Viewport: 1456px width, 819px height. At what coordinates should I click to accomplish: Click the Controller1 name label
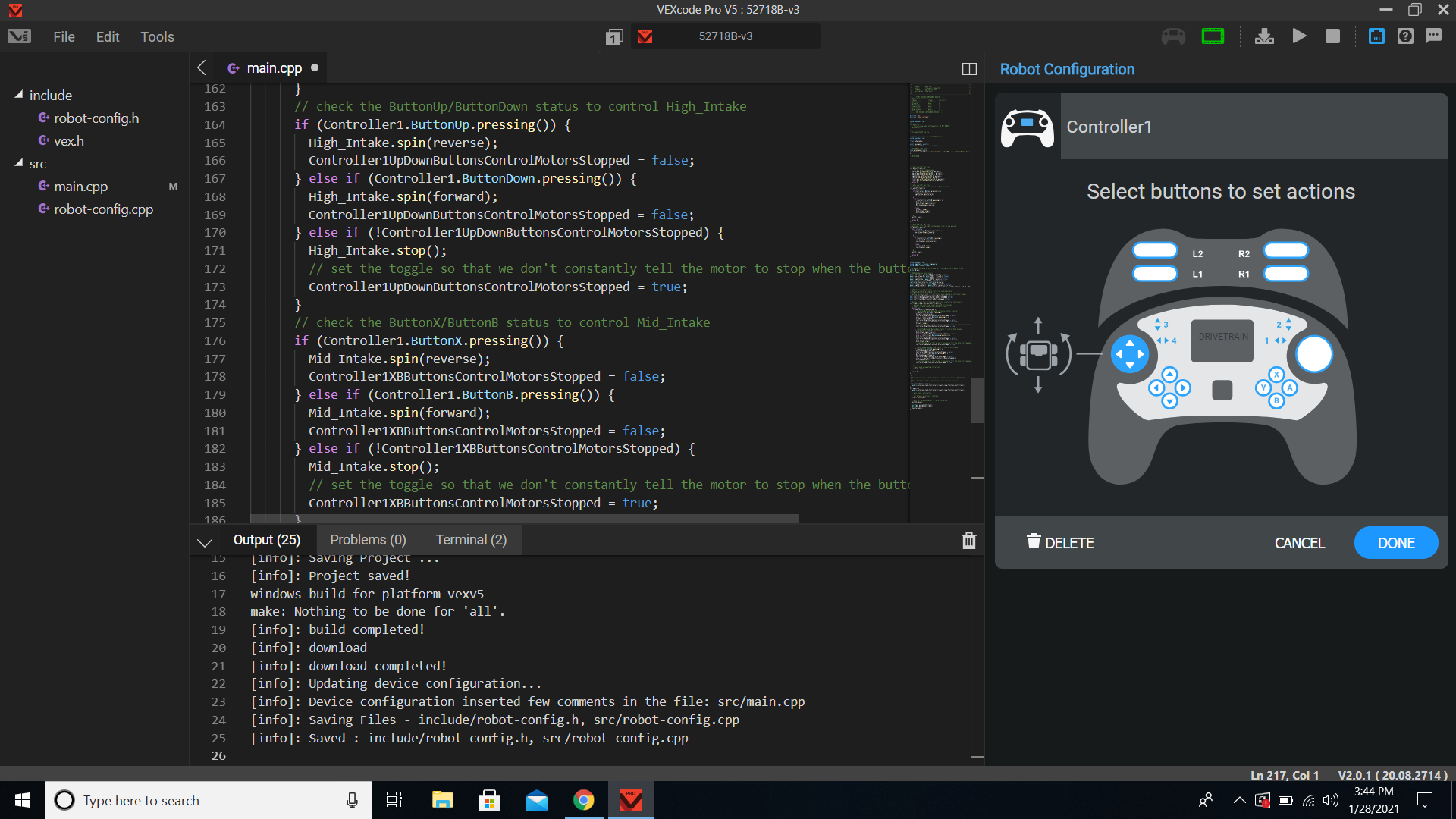click(1109, 127)
